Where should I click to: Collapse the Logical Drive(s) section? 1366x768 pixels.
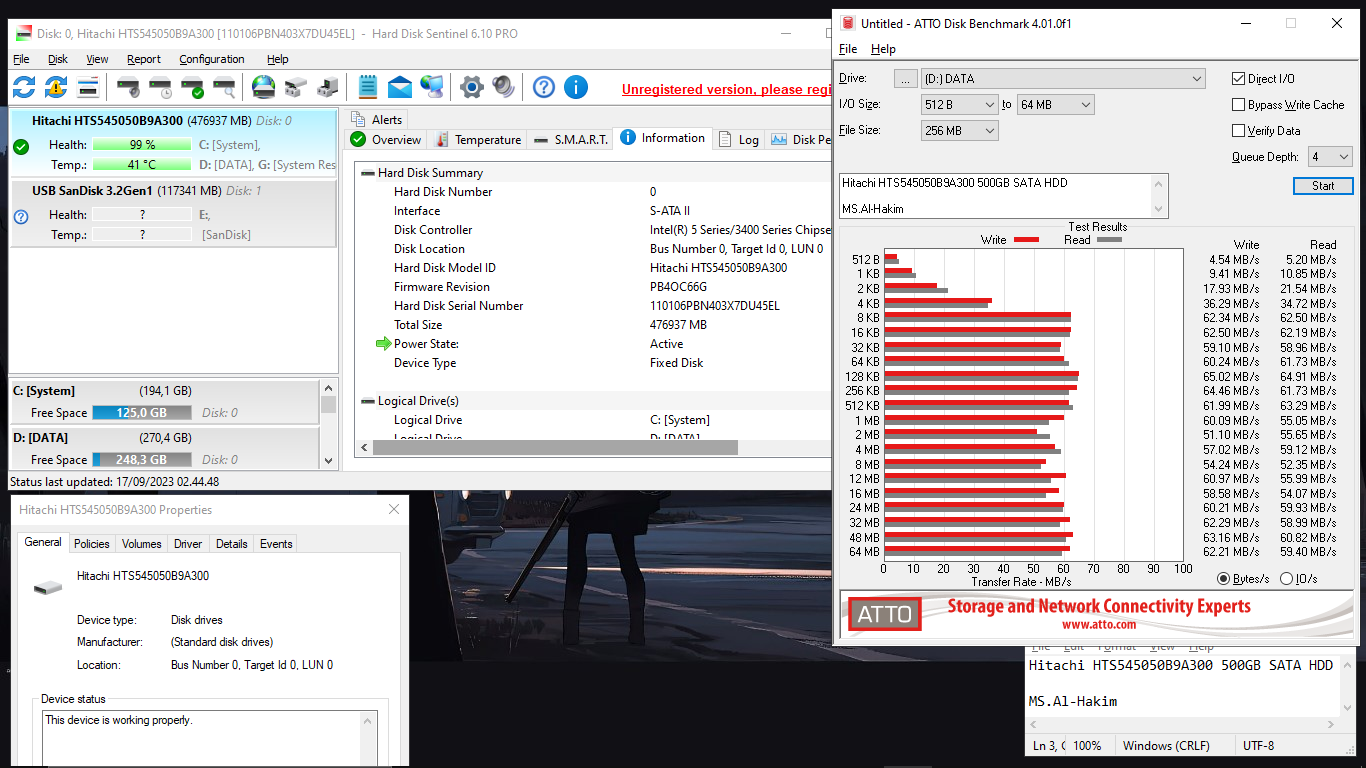coord(368,401)
